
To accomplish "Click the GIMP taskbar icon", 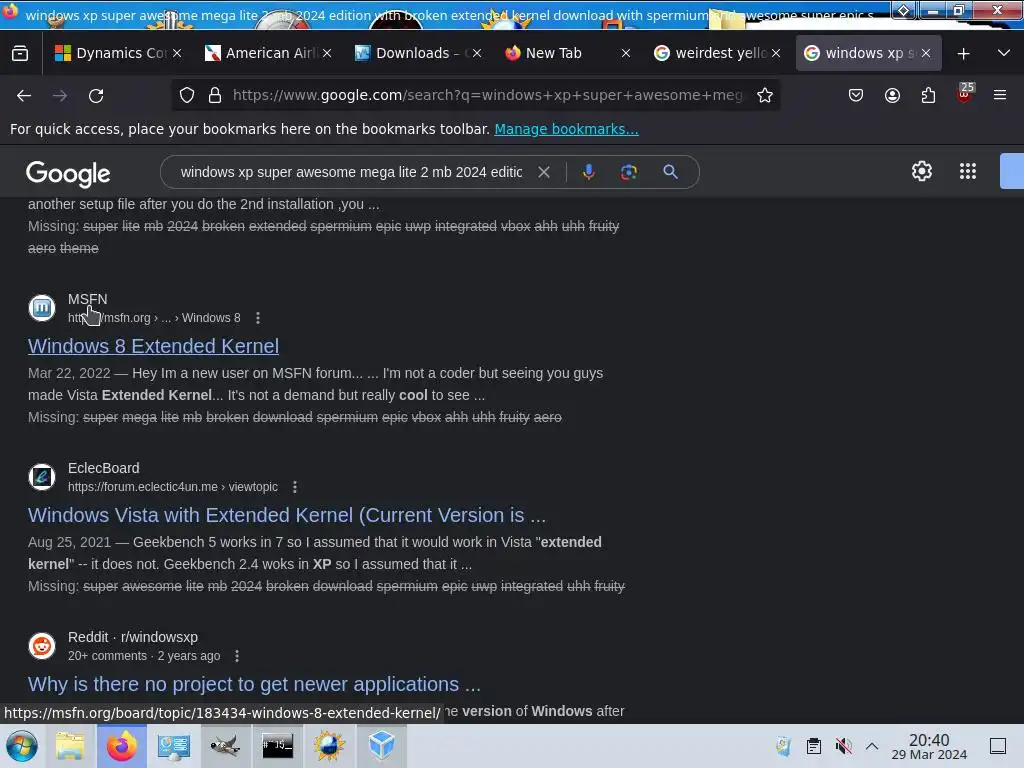I will tap(225, 746).
